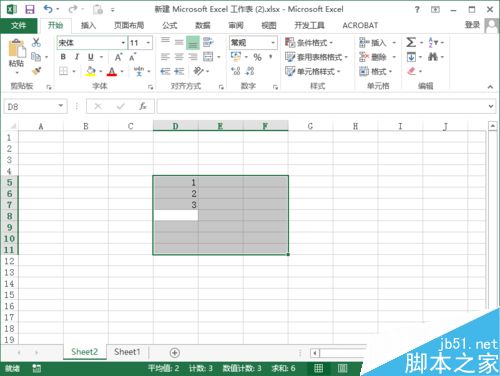The height and width of the screenshot is (376, 500).
Task: Open the number format dropdown
Action: pyautogui.click(x=273, y=43)
